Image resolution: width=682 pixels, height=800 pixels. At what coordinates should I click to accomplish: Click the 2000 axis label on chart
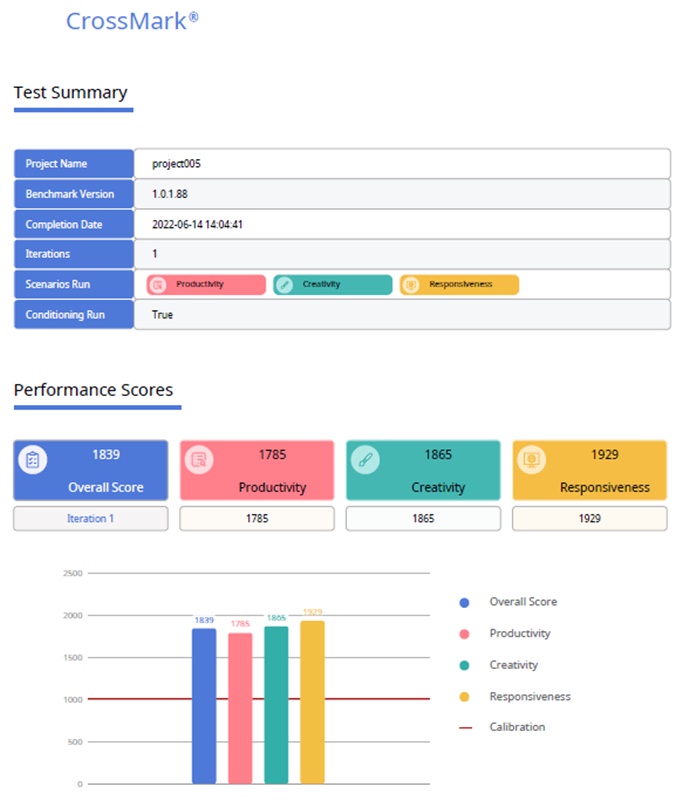(73, 616)
